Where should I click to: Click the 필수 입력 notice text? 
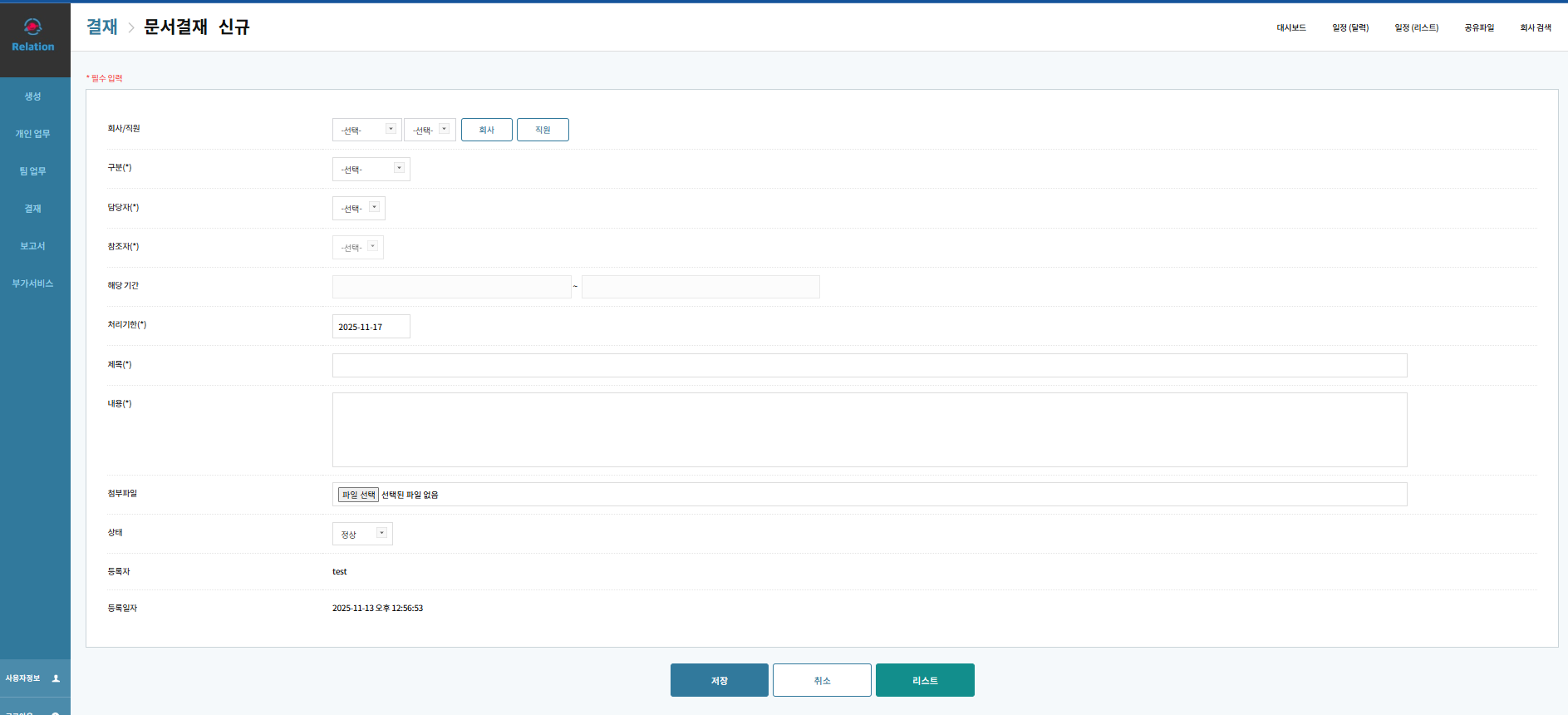(105, 78)
